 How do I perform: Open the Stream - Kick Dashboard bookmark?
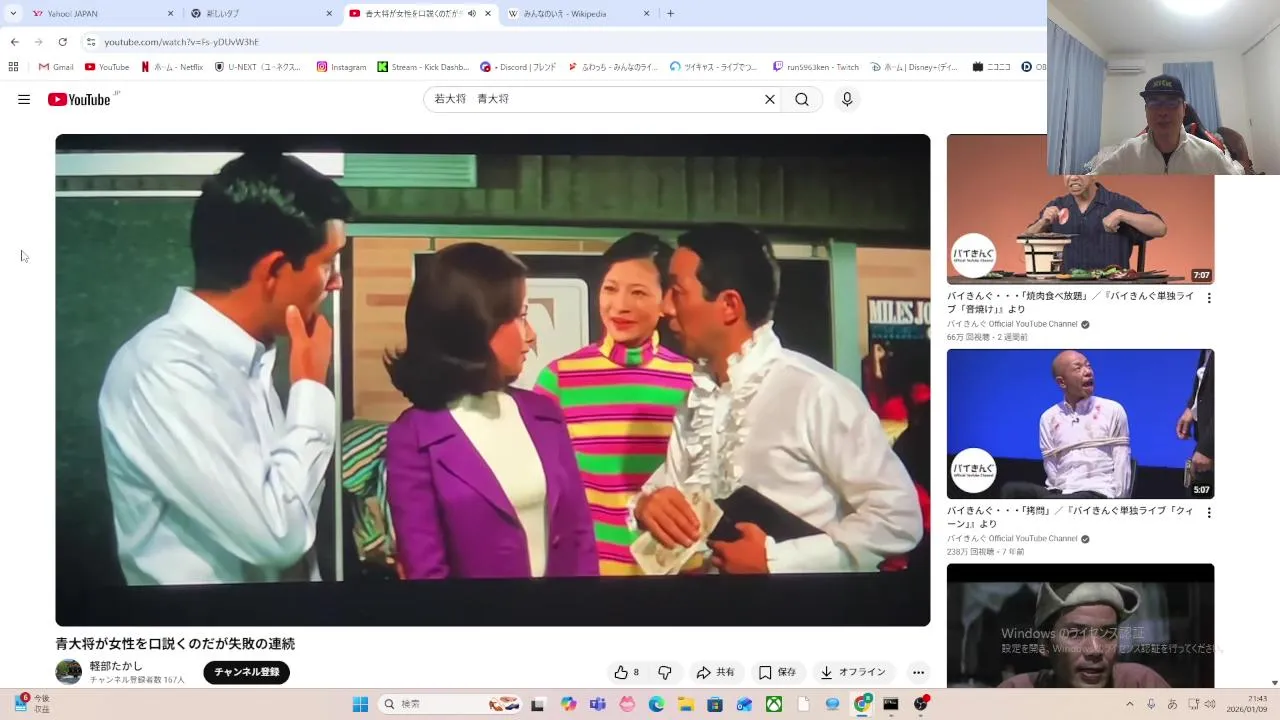(423, 67)
